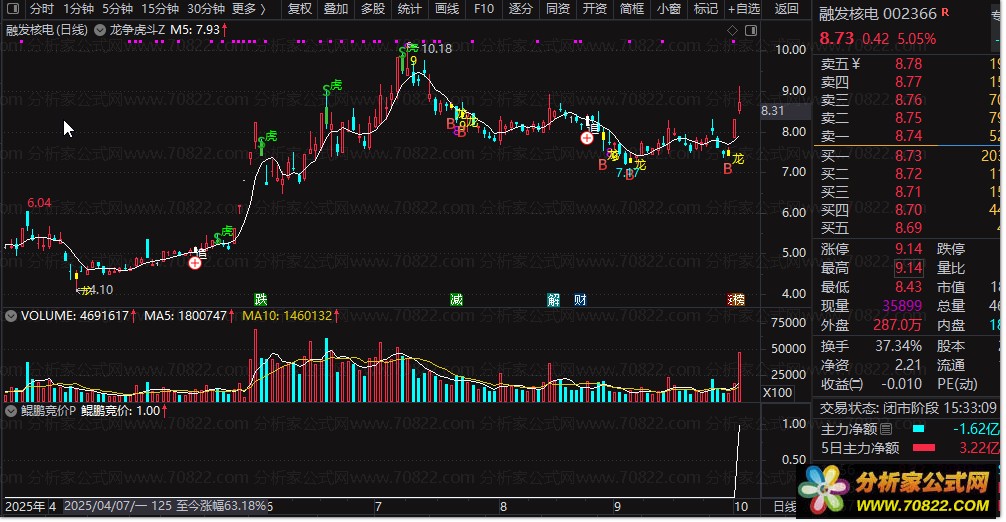
Task: Click the yellow 龙 signal at chart's right end
Action: click(x=738, y=158)
